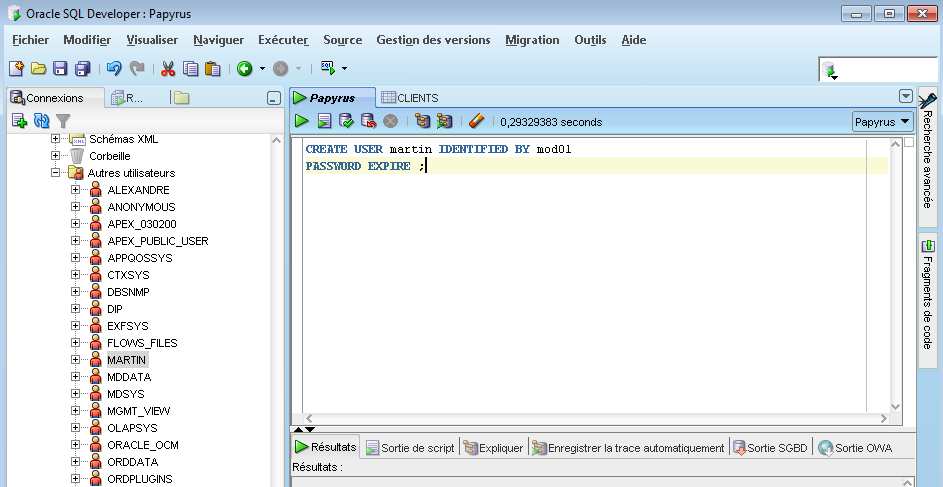Open the Migration menu
The image size is (943, 487).
[532, 40]
